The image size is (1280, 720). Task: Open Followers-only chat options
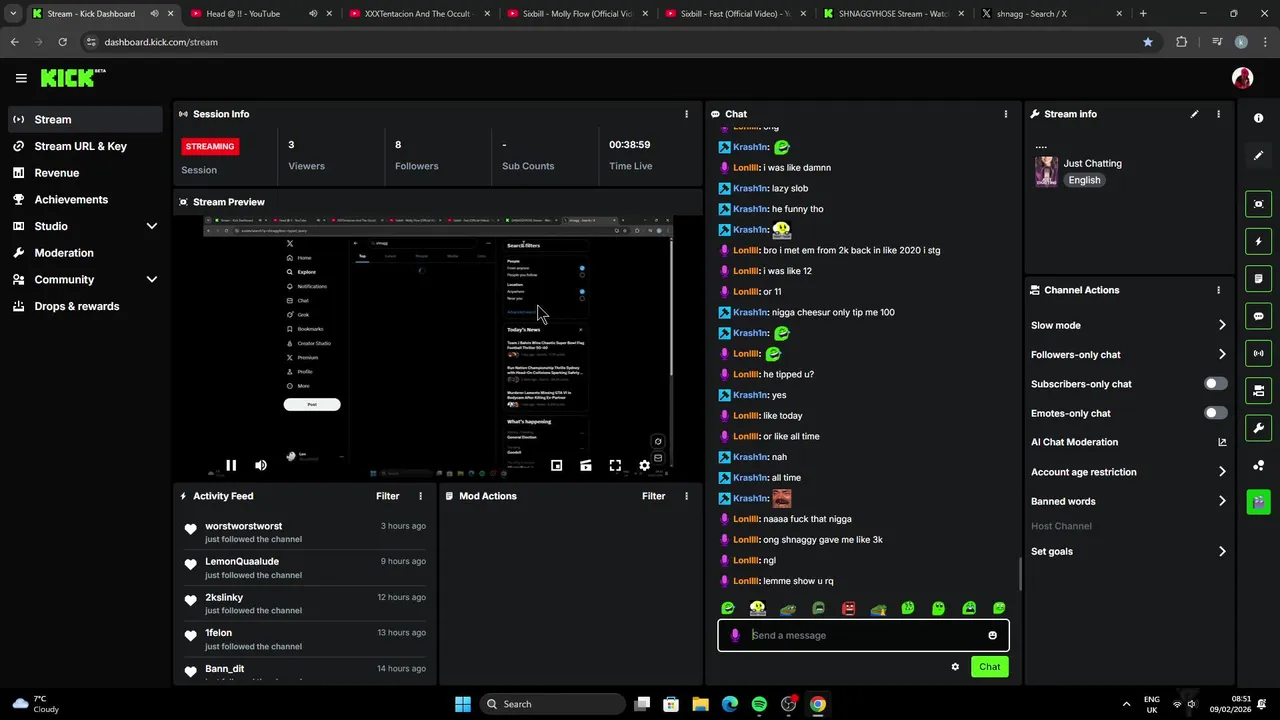[1128, 354]
